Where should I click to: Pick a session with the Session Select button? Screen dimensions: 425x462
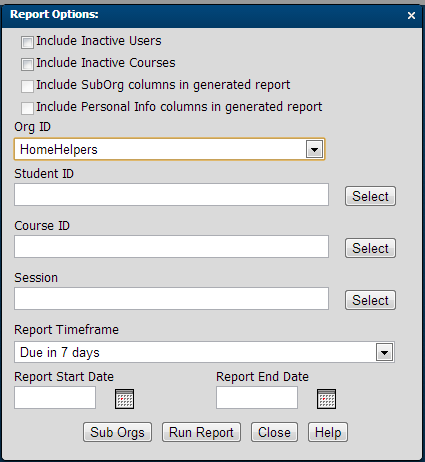click(x=370, y=300)
